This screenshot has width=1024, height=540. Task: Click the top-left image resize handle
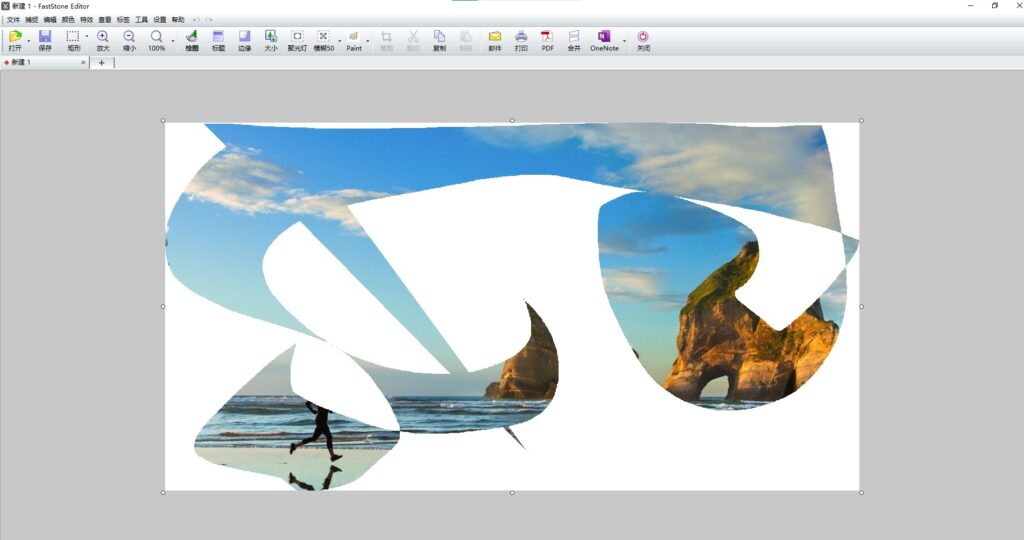pyautogui.click(x=163, y=121)
